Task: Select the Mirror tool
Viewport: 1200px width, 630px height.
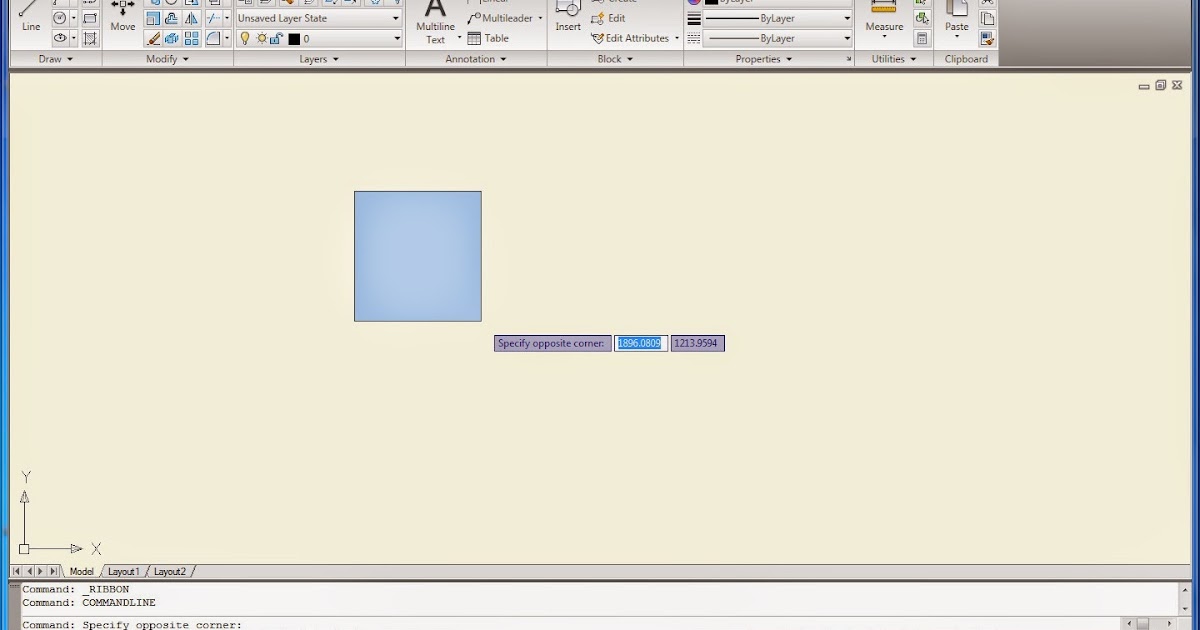Action: coord(191,18)
